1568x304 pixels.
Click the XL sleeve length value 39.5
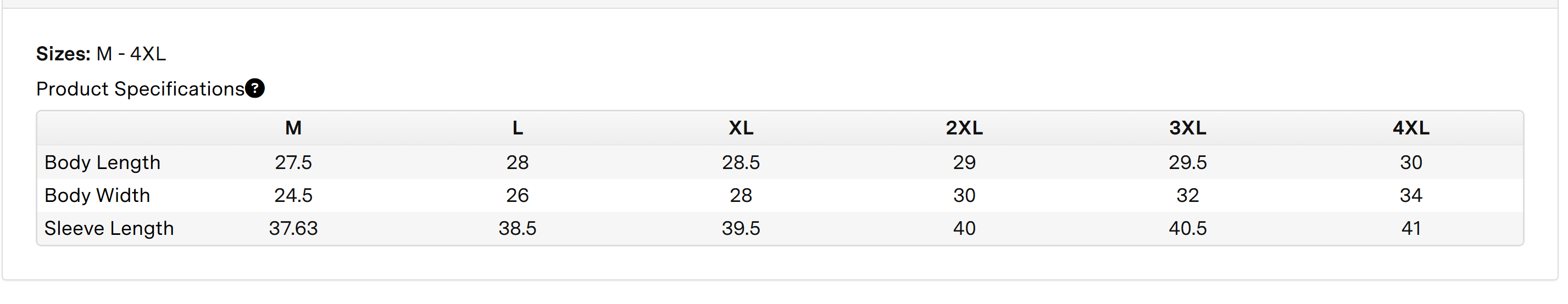point(741,228)
